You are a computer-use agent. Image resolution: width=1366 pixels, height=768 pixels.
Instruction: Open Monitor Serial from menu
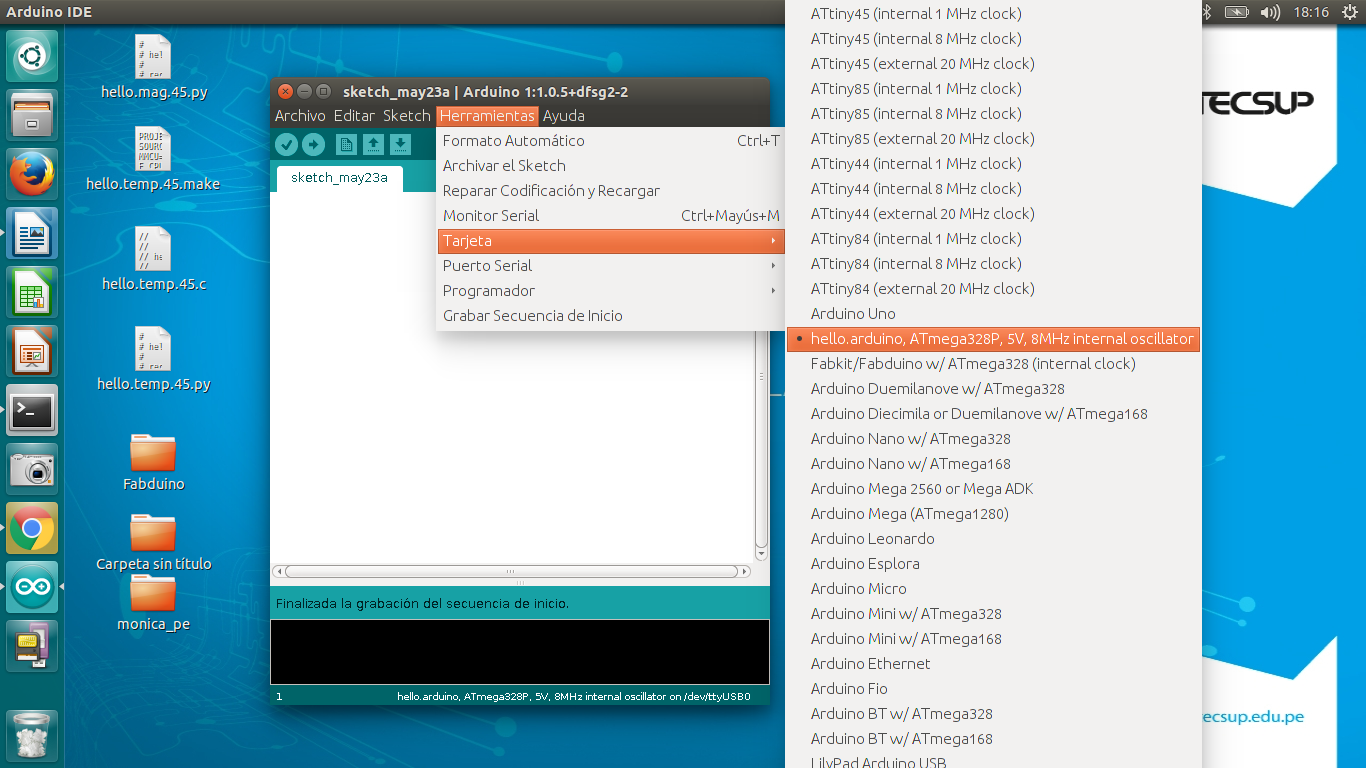(611, 216)
